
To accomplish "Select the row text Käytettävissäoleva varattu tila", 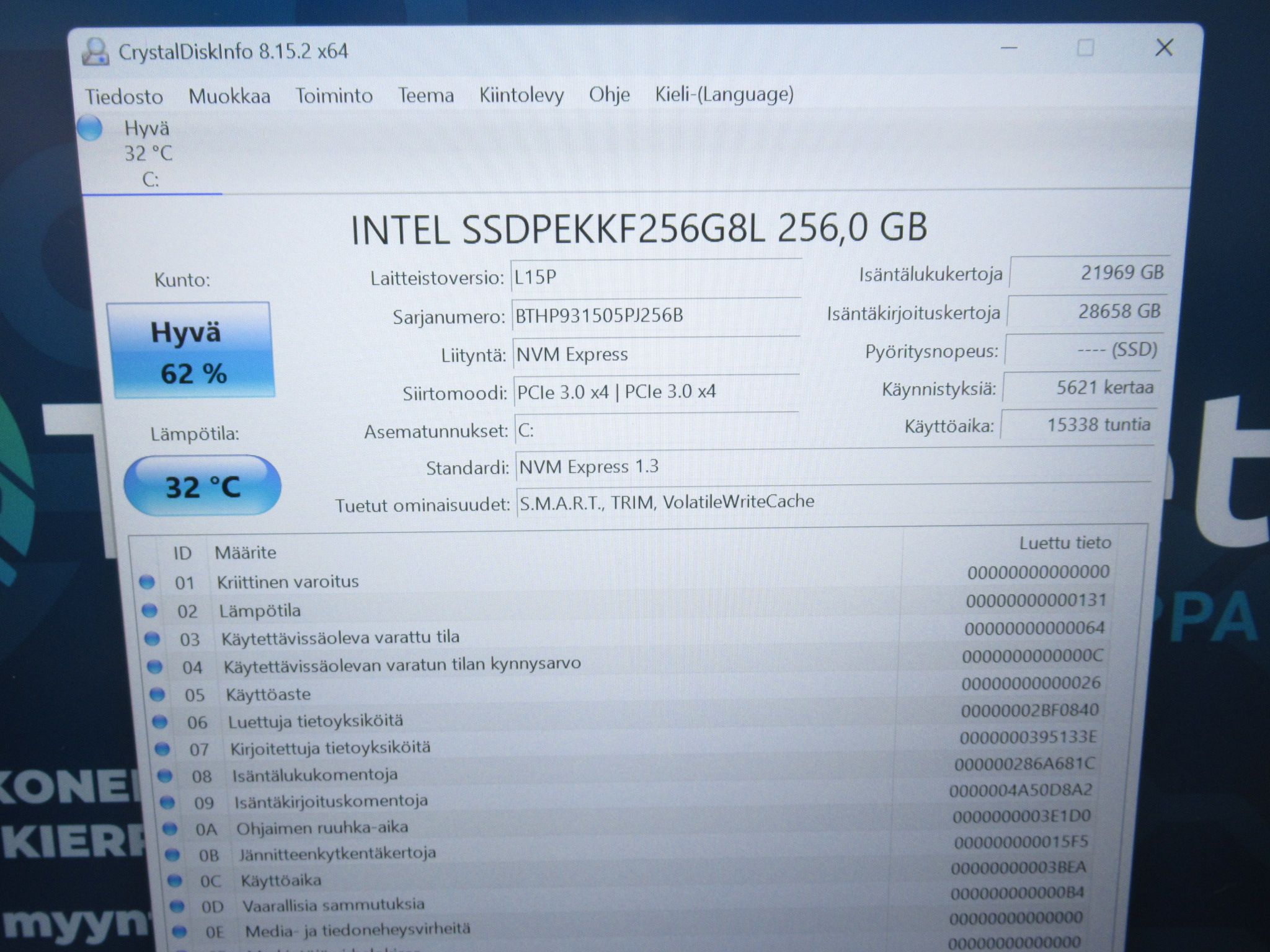I will pyautogui.click(x=340, y=637).
